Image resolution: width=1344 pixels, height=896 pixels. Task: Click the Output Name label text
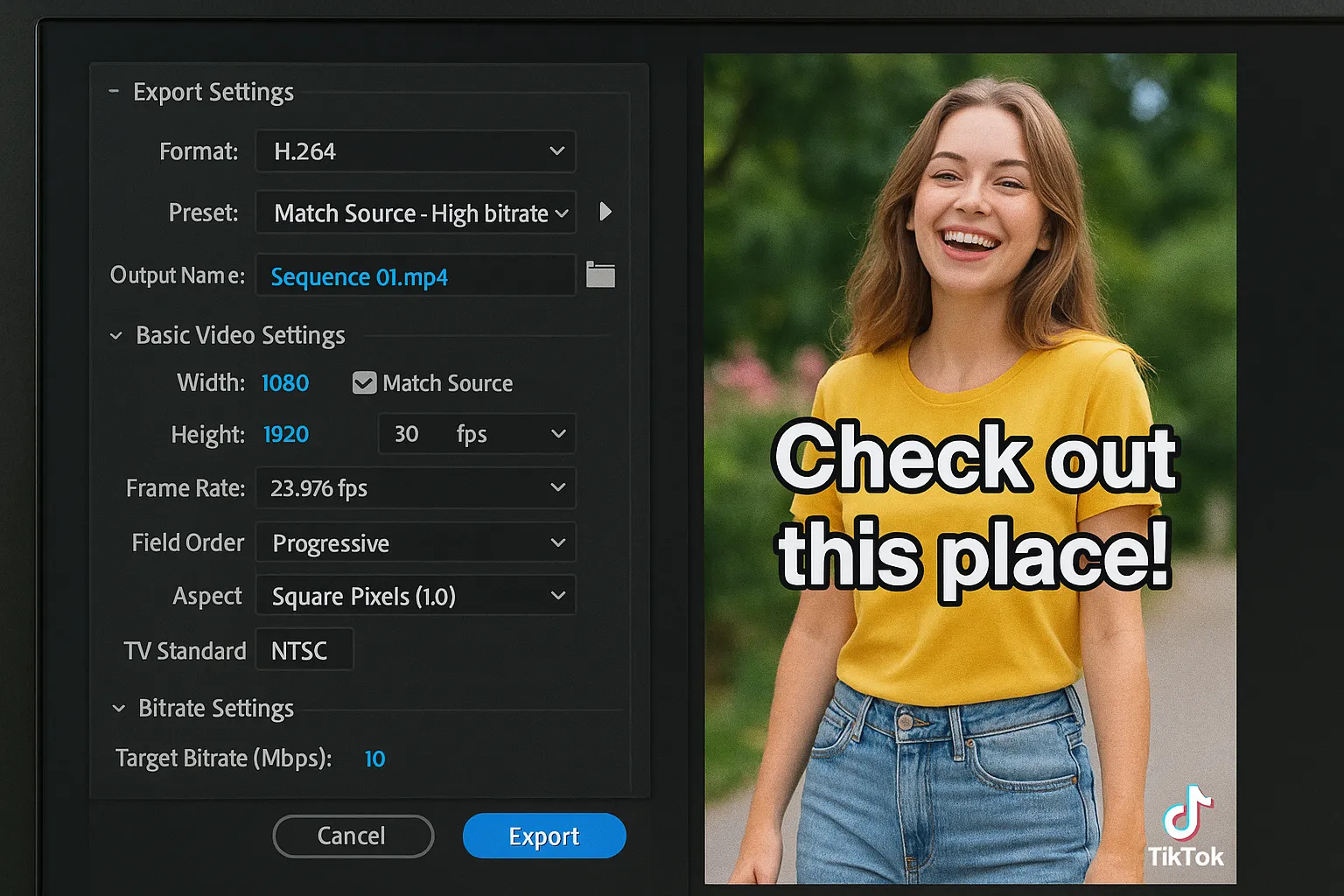pos(178,276)
